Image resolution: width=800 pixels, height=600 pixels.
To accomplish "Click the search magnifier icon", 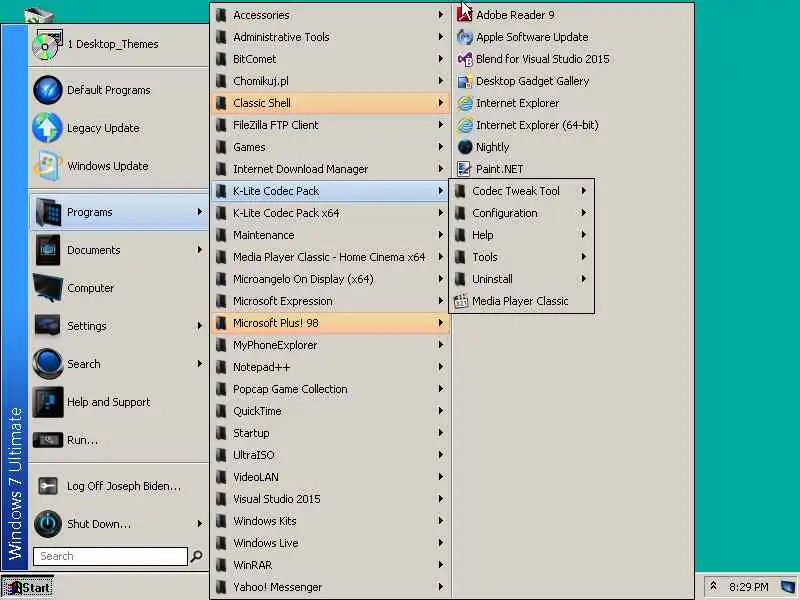I will point(196,556).
